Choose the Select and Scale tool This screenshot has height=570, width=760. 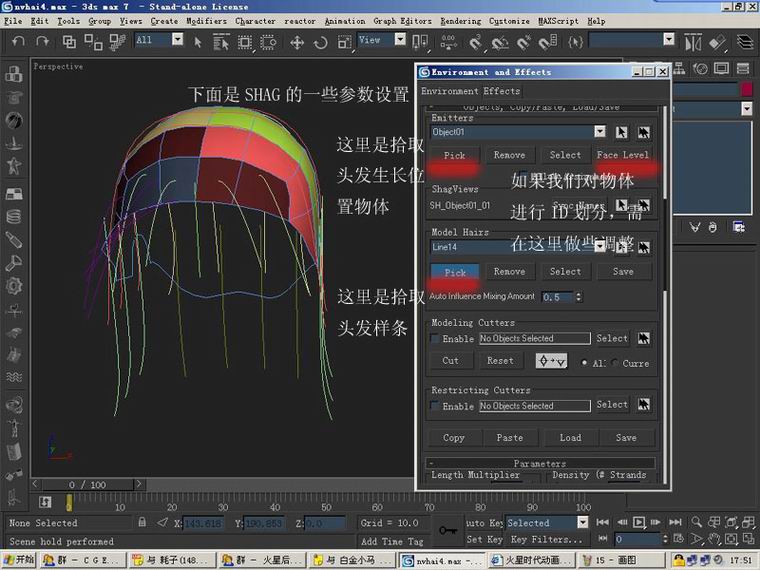(x=344, y=43)
